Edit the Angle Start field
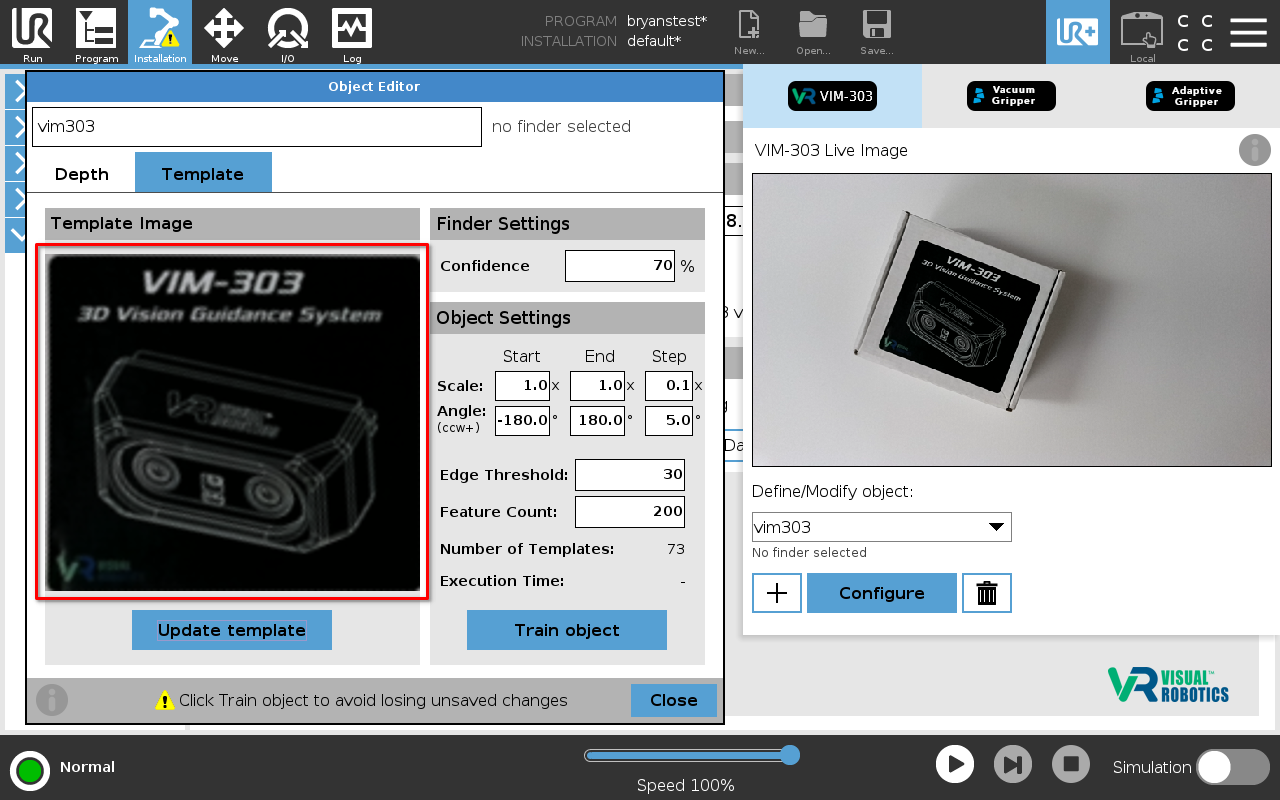 pyautogui.click(x=522, y=420)
